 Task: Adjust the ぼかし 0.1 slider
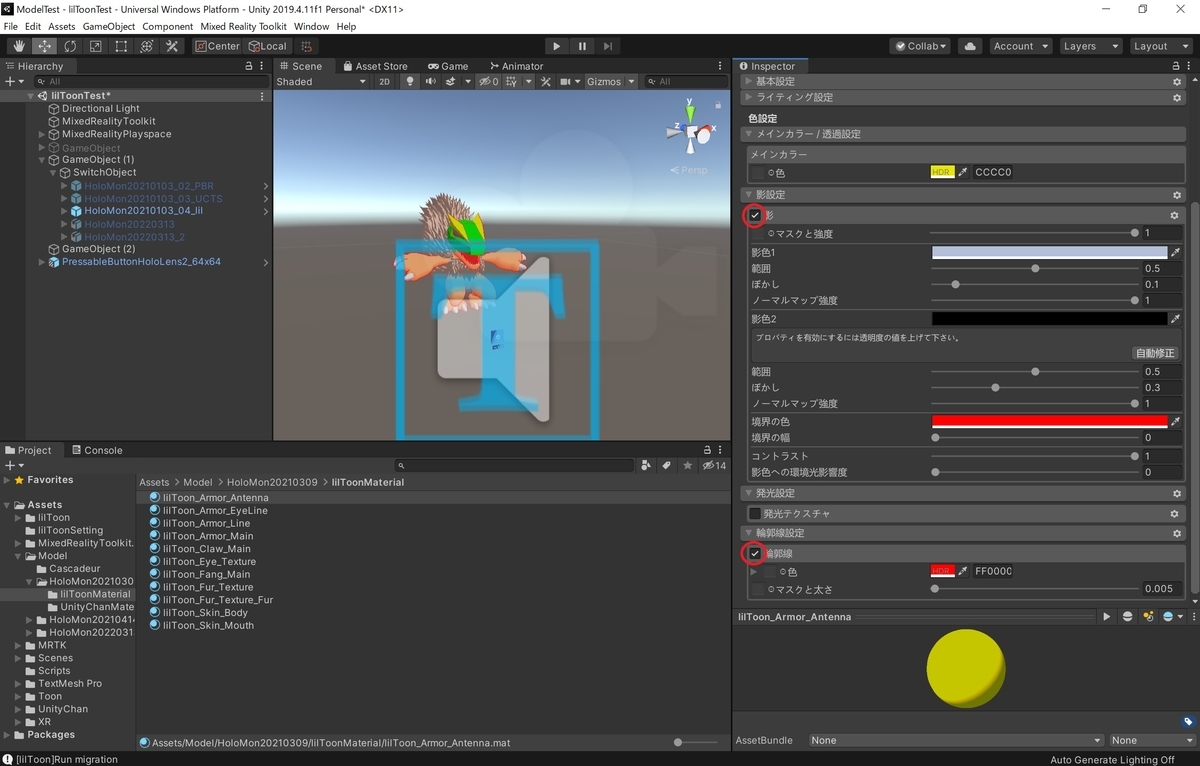coord(1035,285)
